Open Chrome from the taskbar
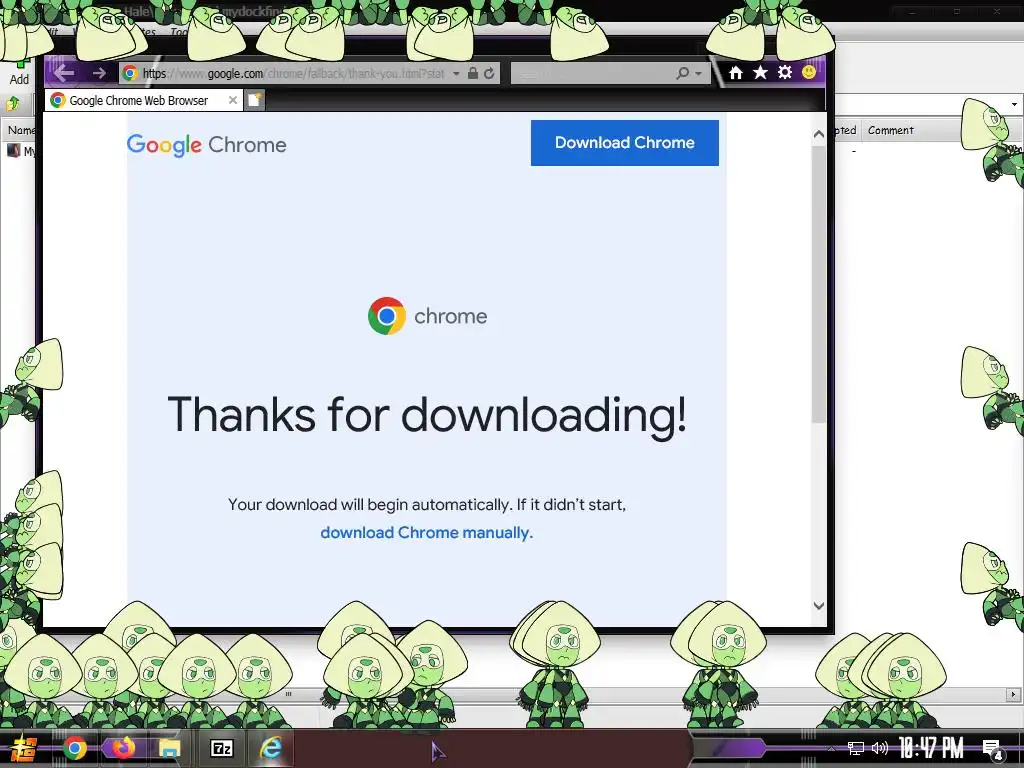 pyautogui.click(x=74, y=748)
